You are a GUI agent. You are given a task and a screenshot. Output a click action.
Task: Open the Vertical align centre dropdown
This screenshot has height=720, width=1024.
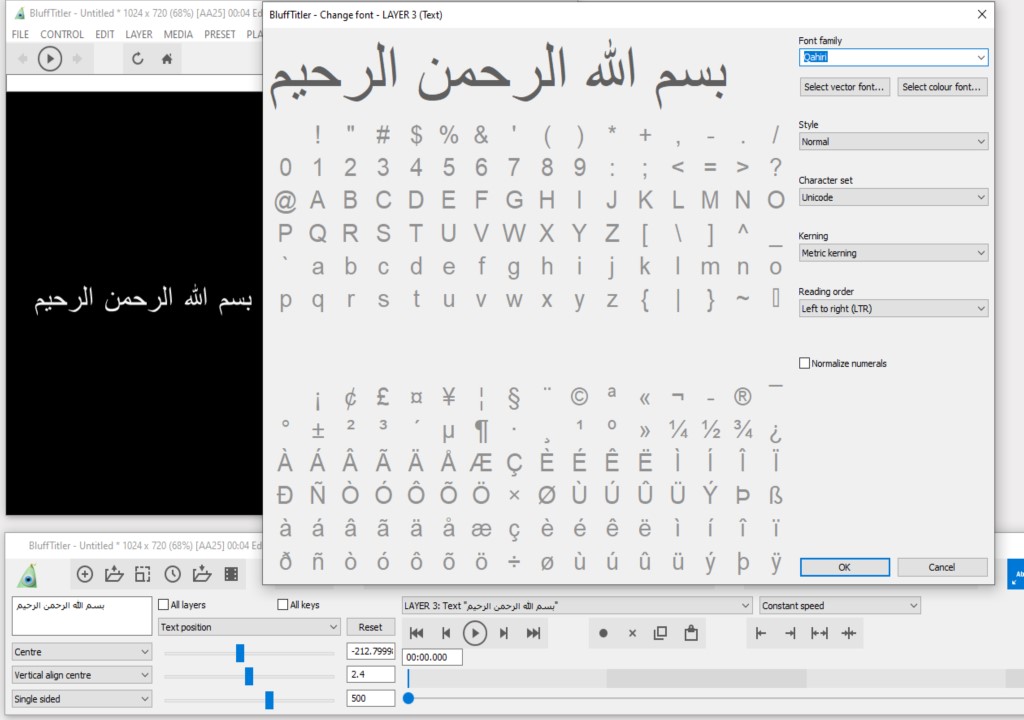tap(82, 675)
